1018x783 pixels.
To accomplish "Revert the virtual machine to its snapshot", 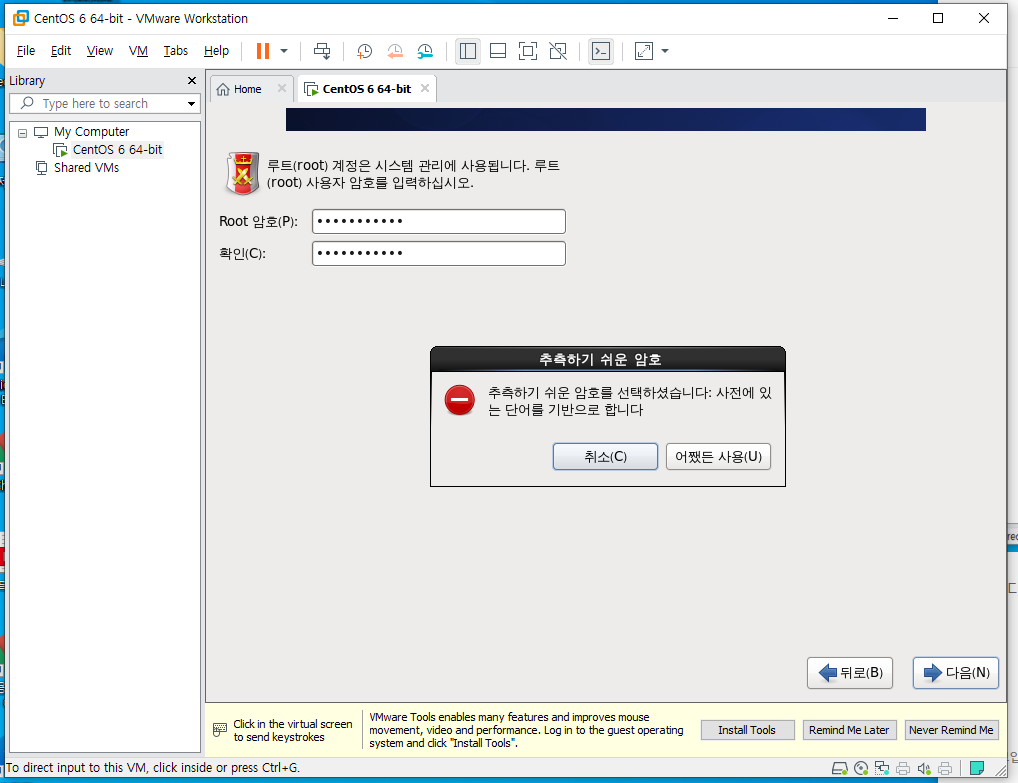I will coord(395,51).
